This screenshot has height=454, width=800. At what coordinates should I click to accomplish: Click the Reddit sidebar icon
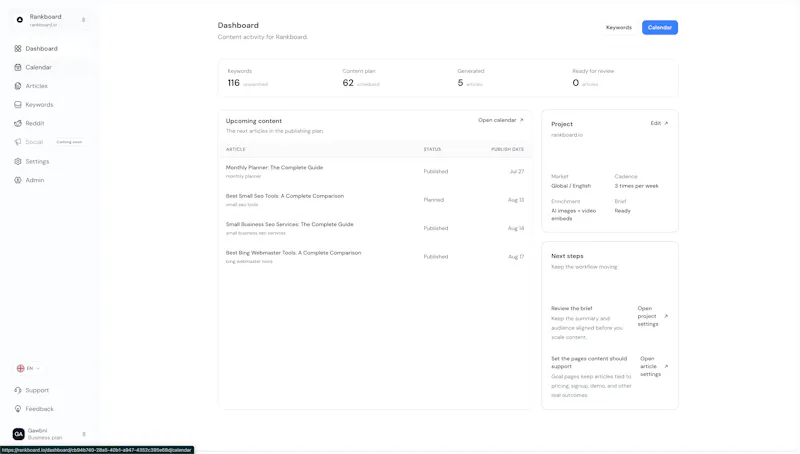(x=18, y=123)
